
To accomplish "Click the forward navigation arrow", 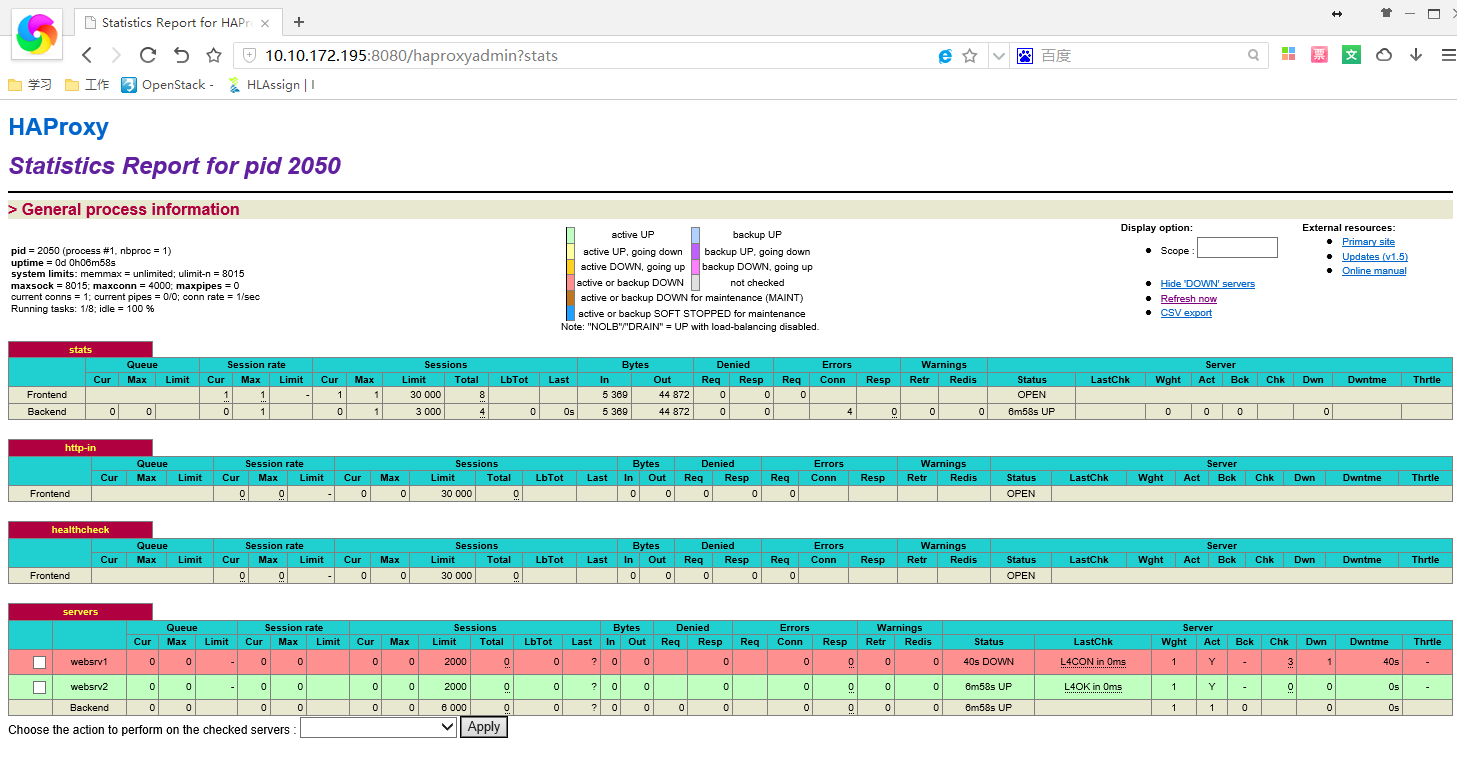I will pos(116,56).
